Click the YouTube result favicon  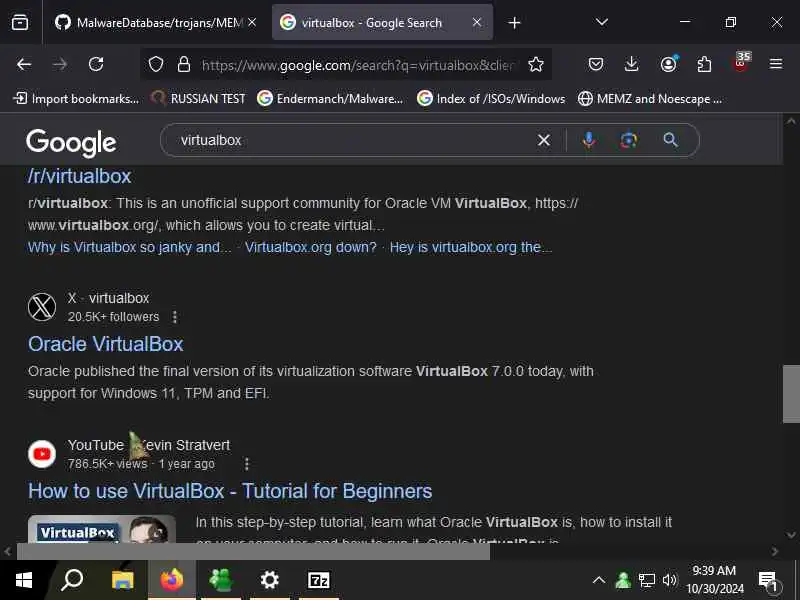point(42,454)
